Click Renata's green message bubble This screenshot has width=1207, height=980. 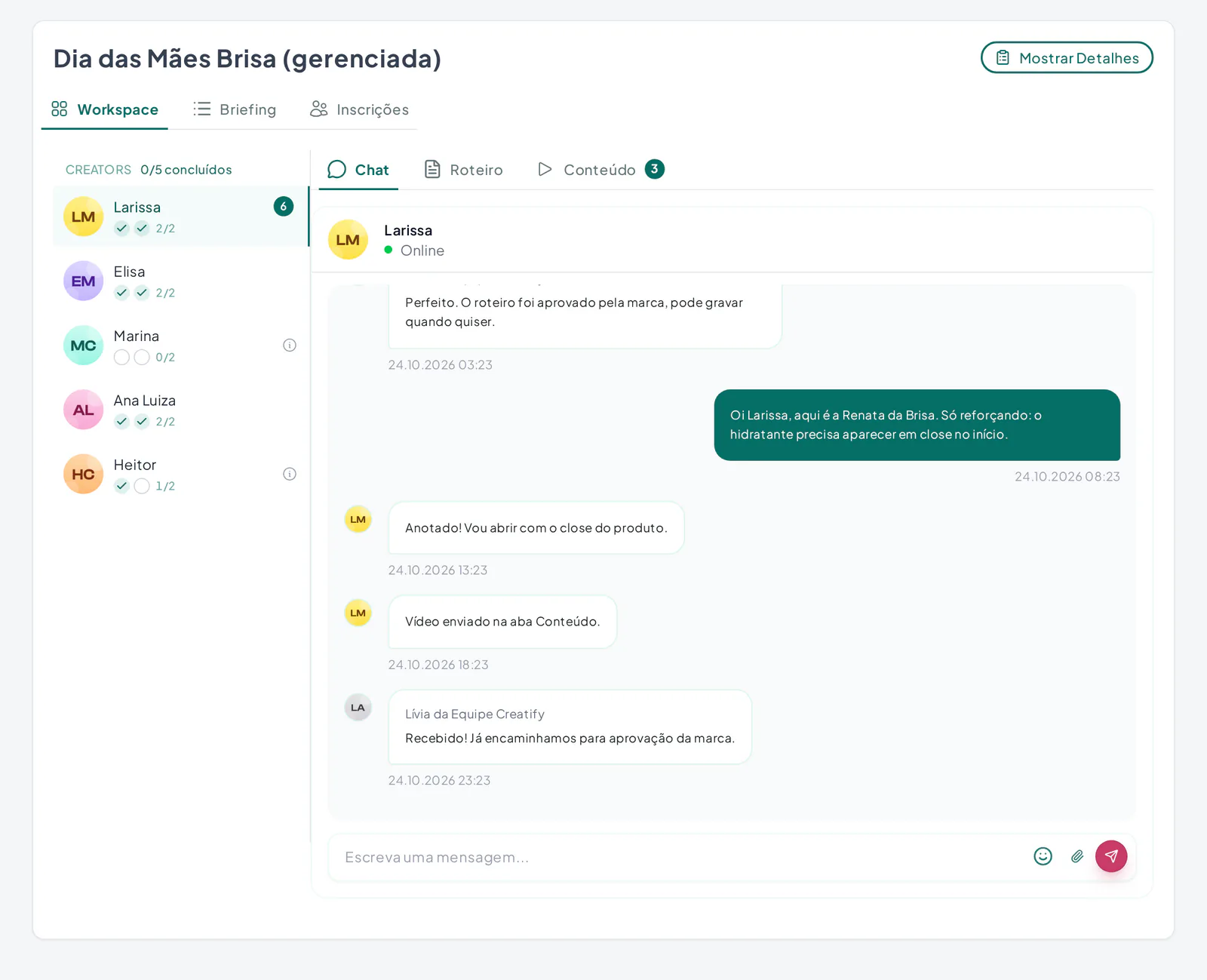point(917,425)
